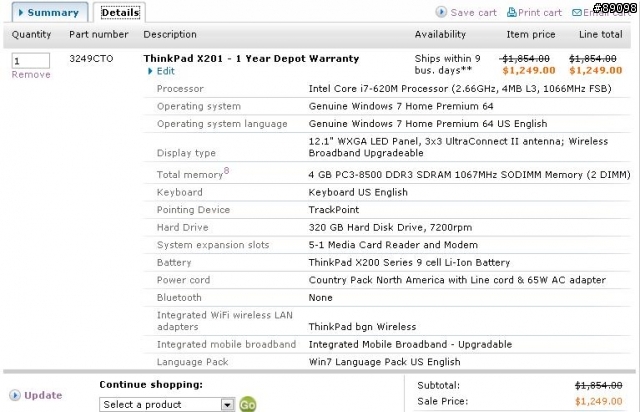Click the arrow icon beside Edit
This screenshot has height=412, width=640.
[150, 71]
